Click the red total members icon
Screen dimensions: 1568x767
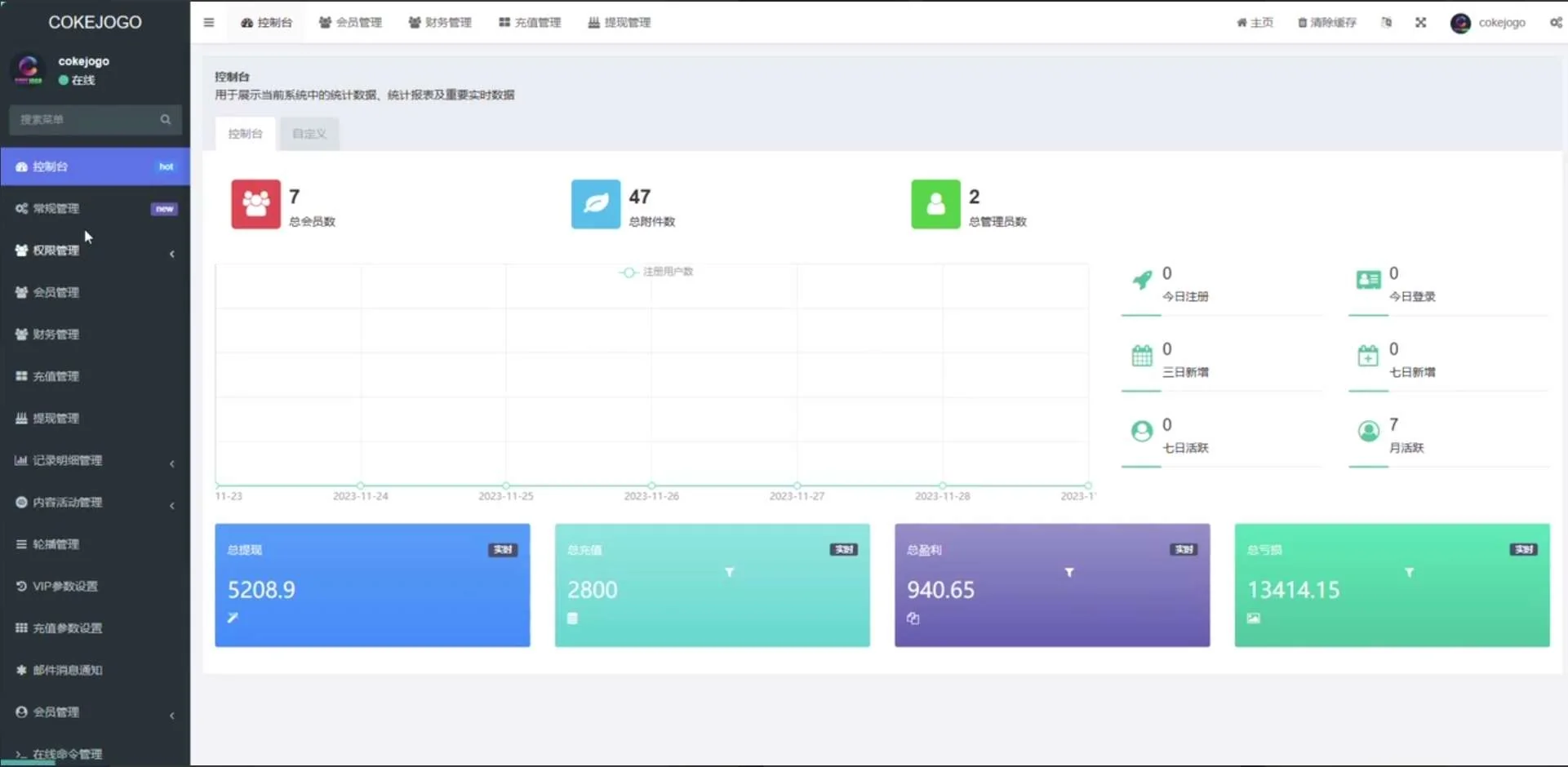[255, 204]
